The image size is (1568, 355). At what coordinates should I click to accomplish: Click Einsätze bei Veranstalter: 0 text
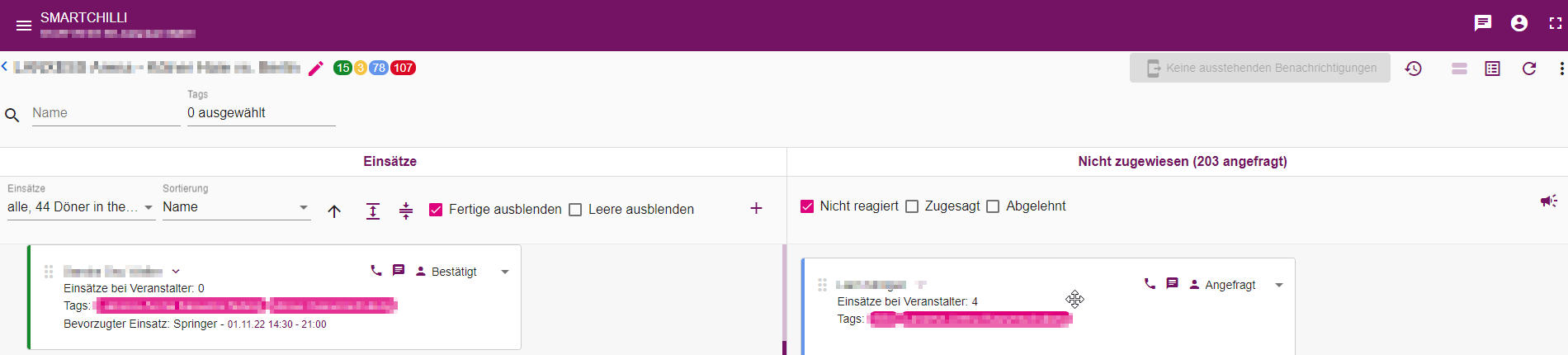pyautogui.click(x=134, y=288)
